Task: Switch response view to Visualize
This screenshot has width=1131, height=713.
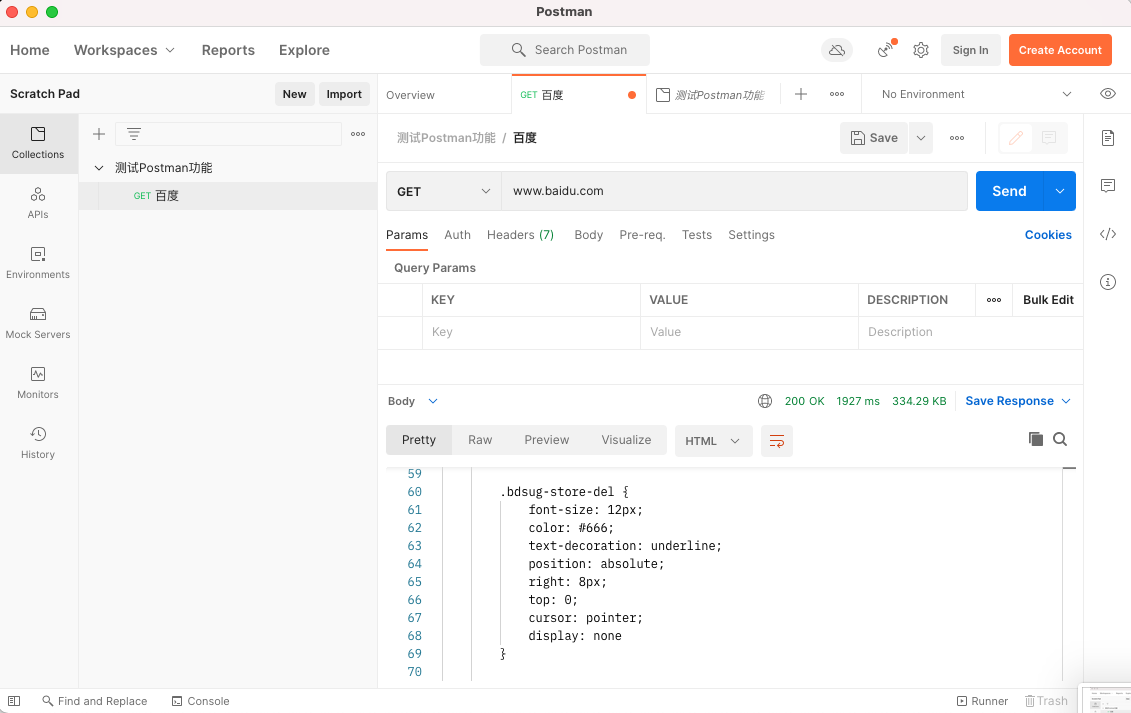Action: coord(626,439)
